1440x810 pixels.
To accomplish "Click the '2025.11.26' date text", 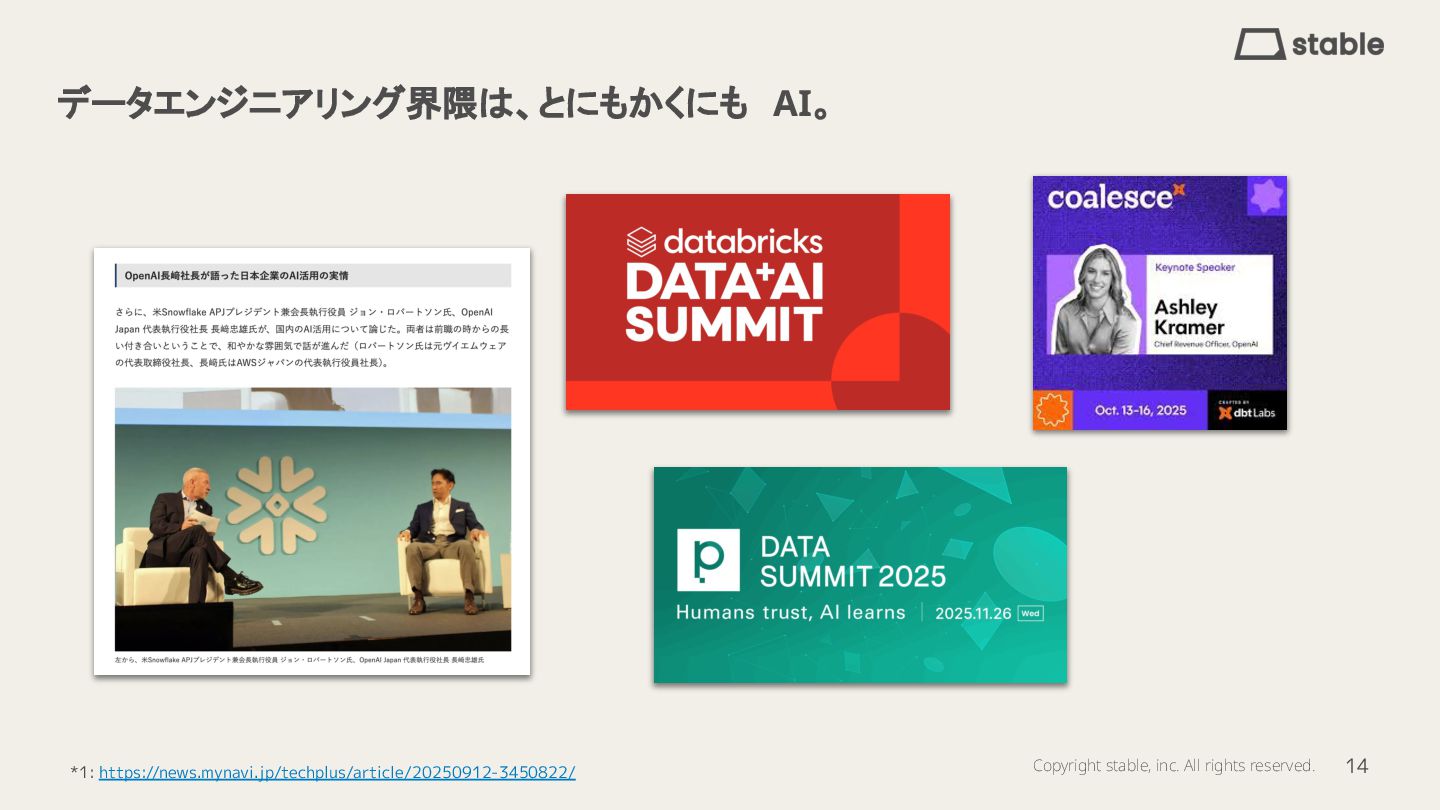I will point(973,613).
